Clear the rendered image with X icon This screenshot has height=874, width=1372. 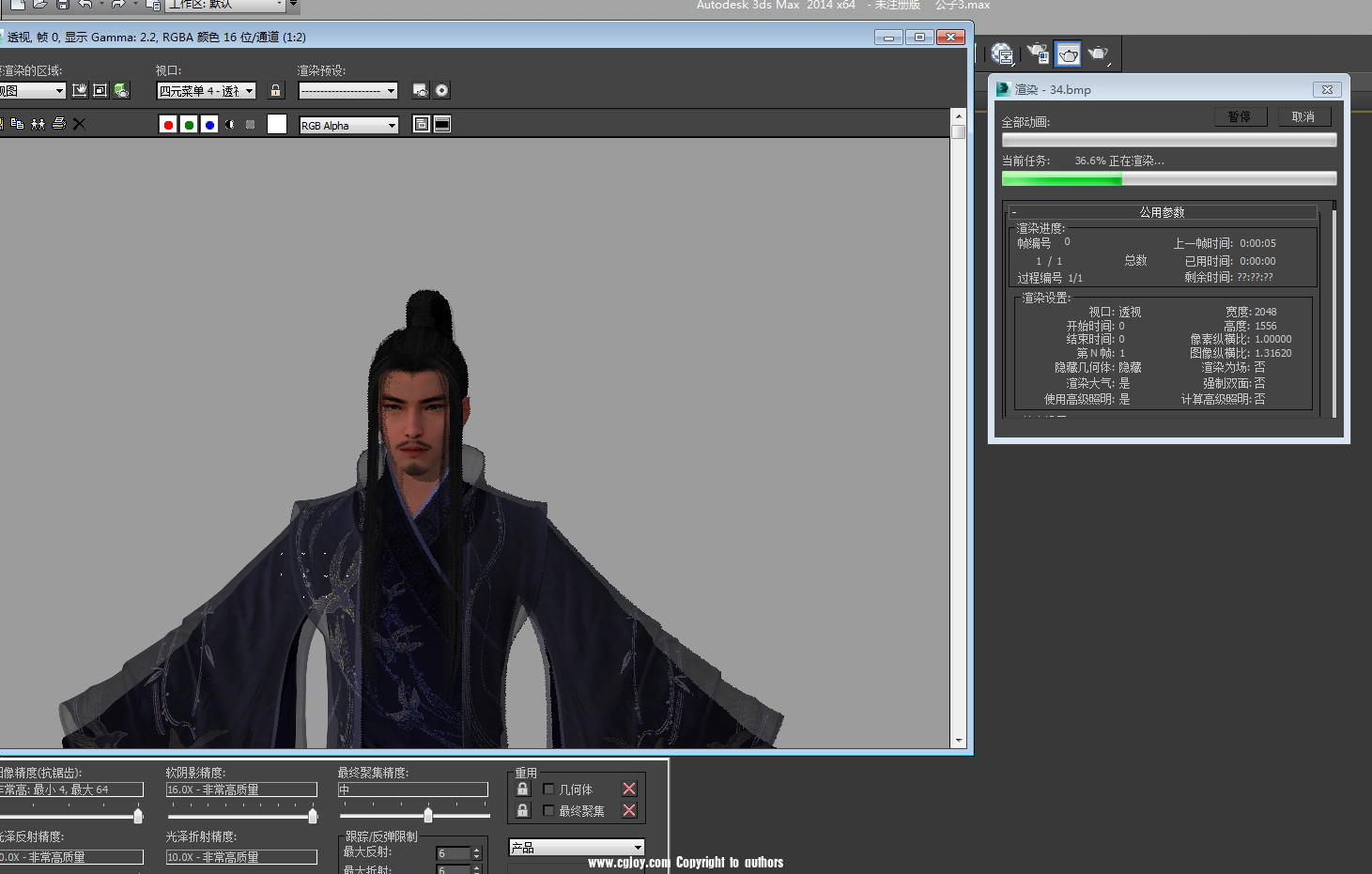[x=80, y=124]
